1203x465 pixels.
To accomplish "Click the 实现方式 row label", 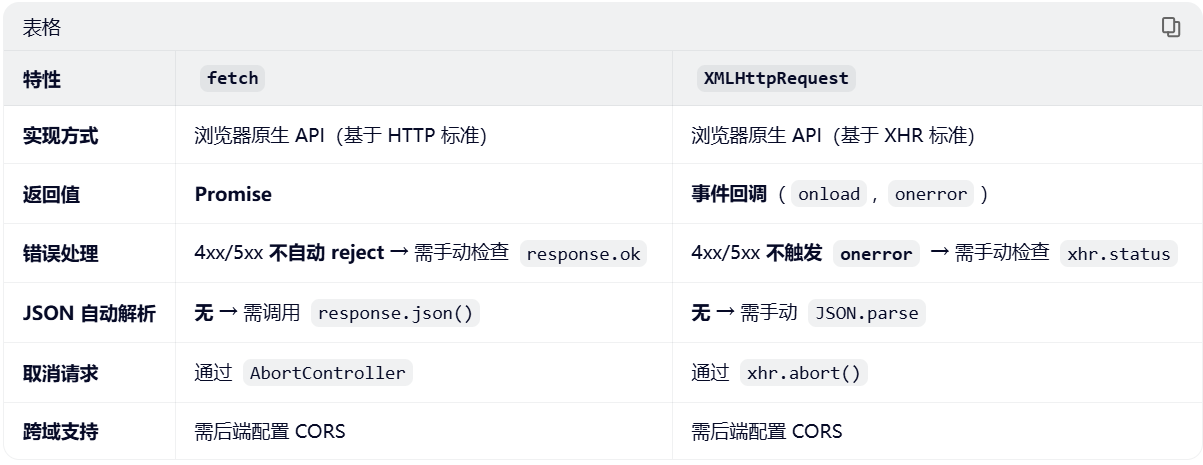I will 61,136.
